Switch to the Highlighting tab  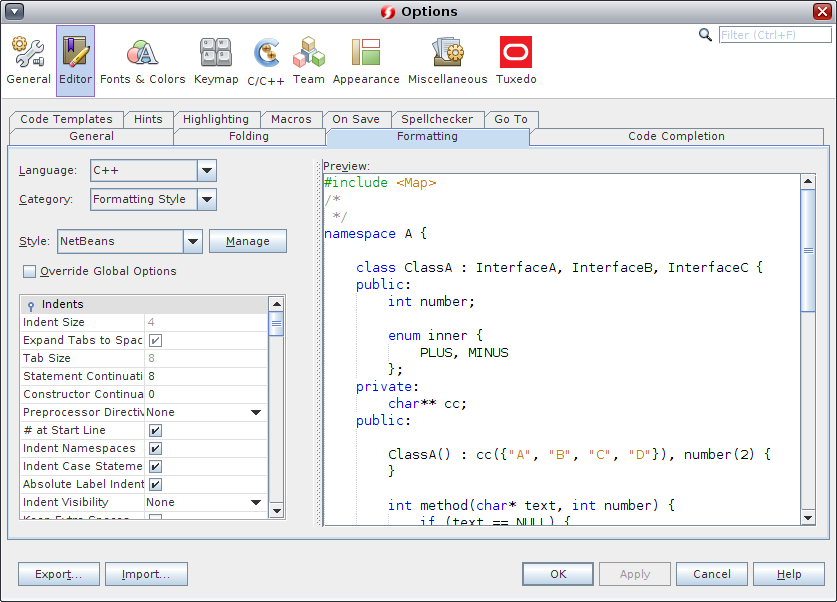pos(216,119)
